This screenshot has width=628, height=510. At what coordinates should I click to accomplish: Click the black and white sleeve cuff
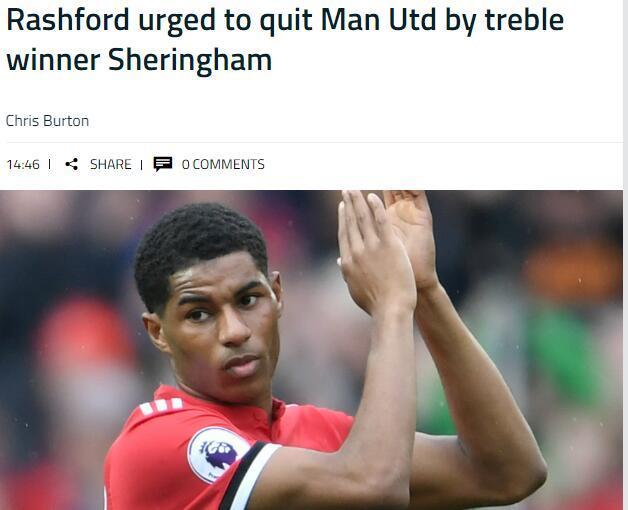[x=250, y=475]
